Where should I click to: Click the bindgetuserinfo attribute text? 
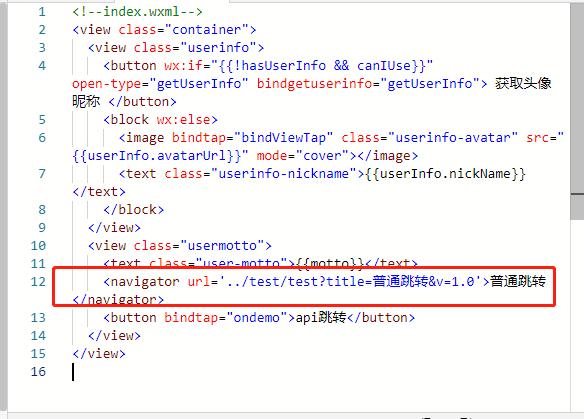pyautogui.click(x=314, y=84)
